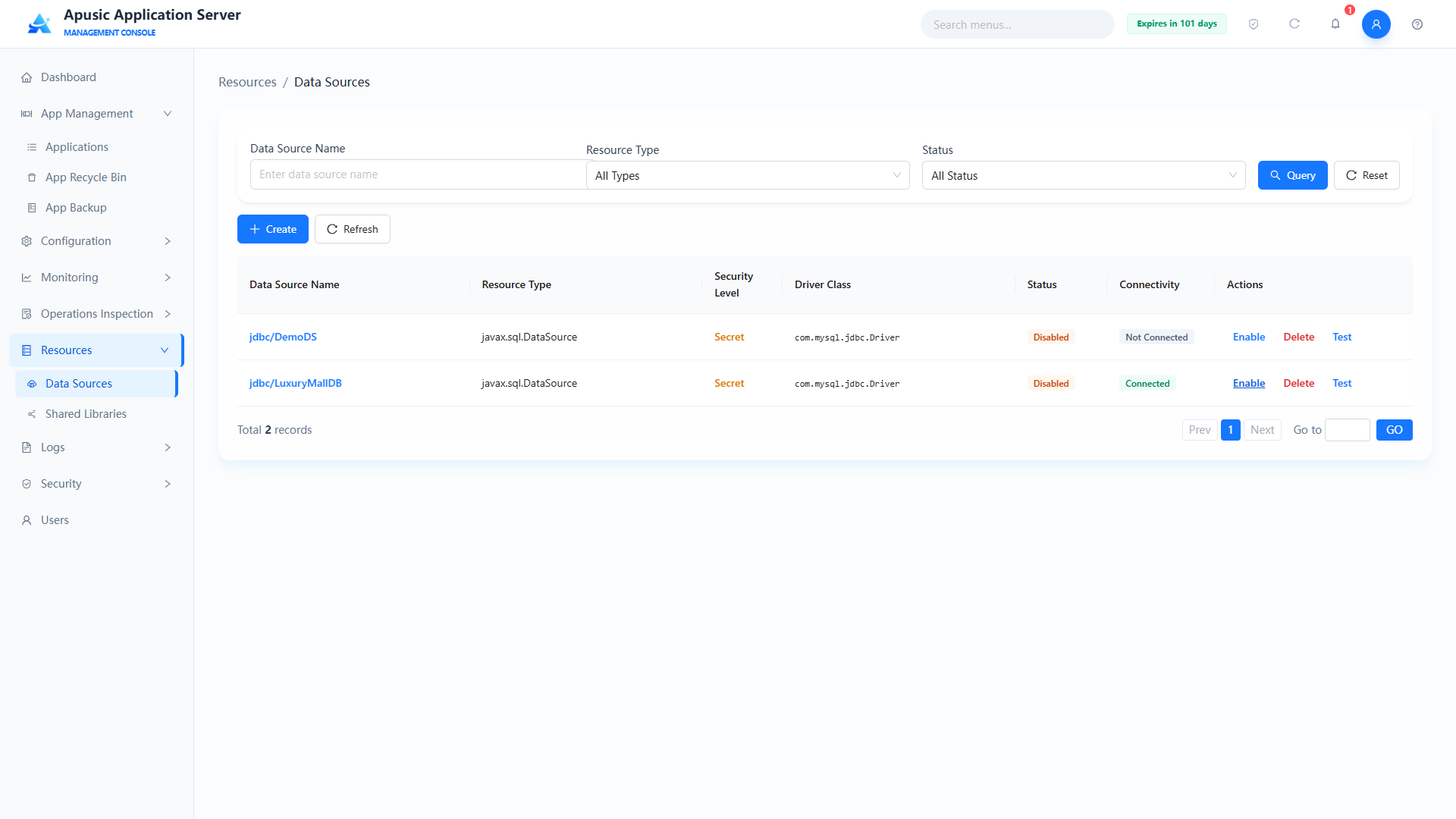1456x819 pixels.
Task: Click the Logs file icon
Action: pos(27,447)
